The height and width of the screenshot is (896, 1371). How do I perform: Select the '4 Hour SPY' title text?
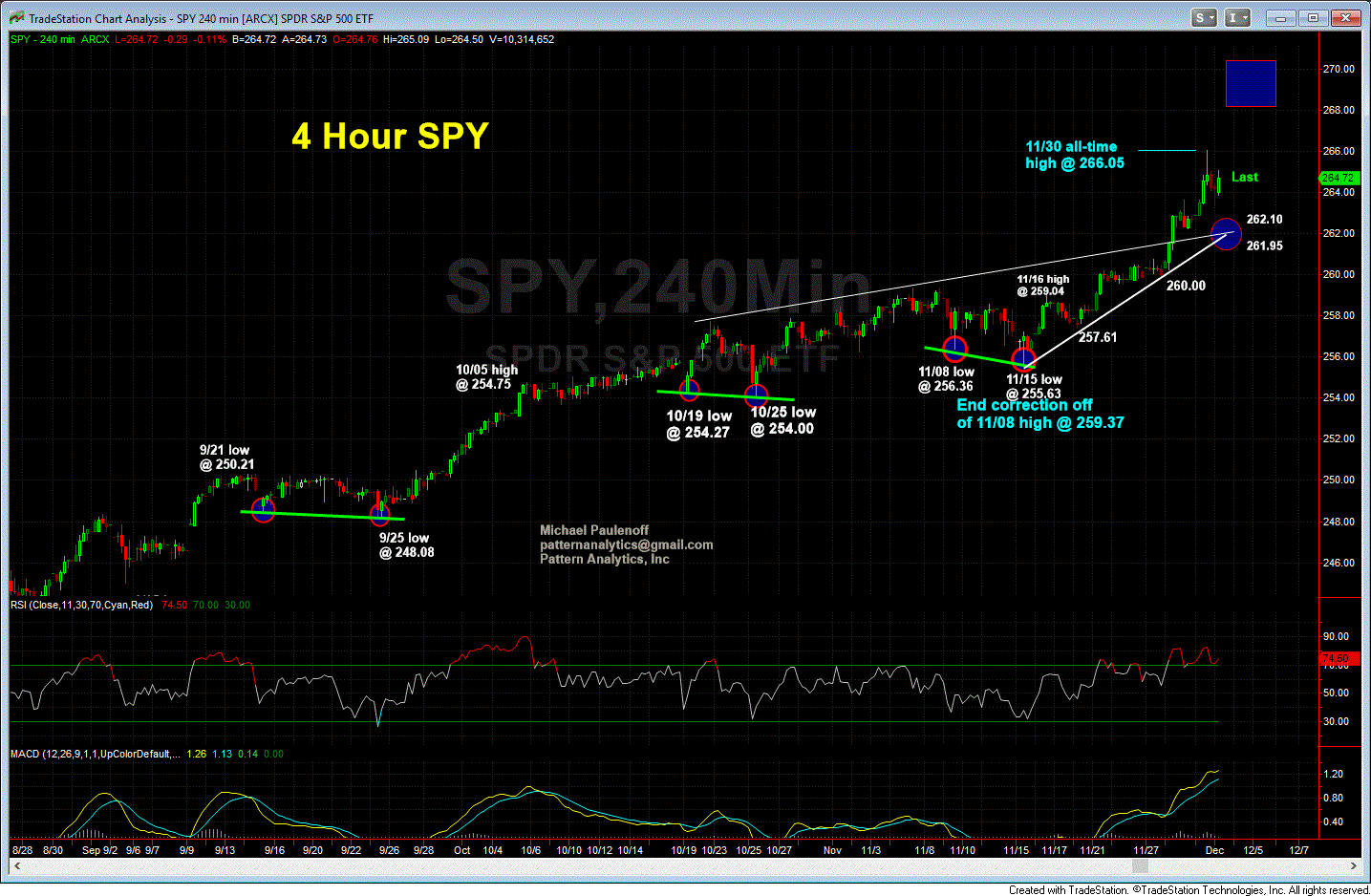[390, 136]
